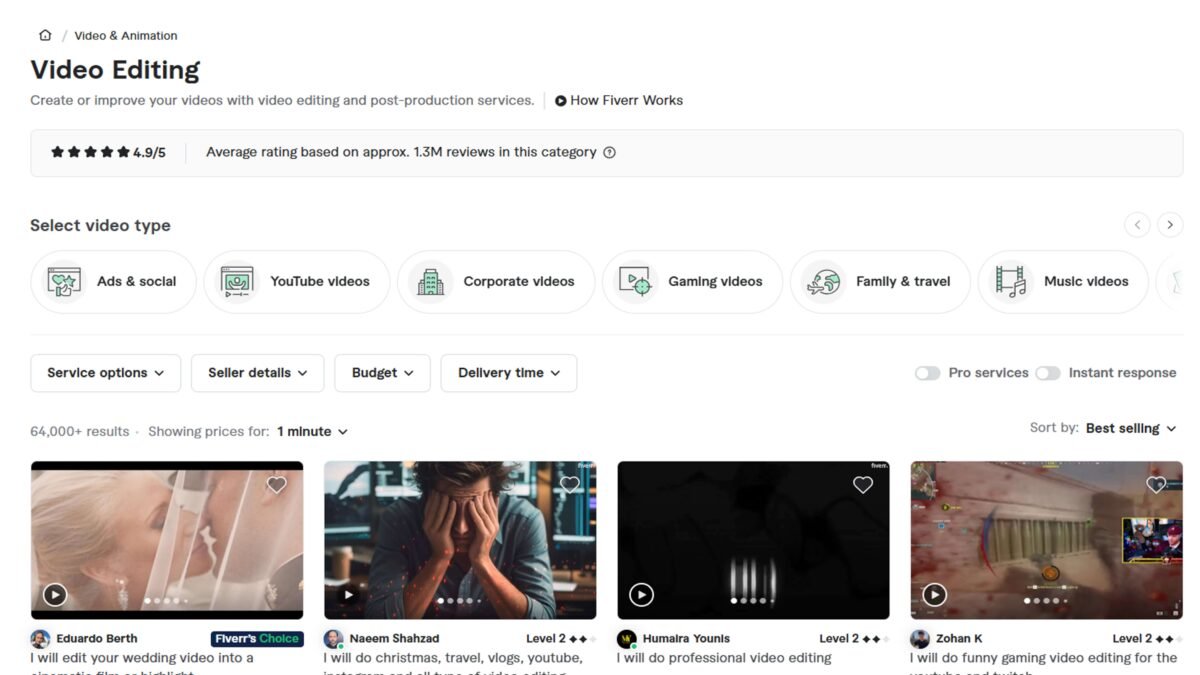
Task: Change the 1 minute price duration dropdown
Action: (x=312, y=432)
